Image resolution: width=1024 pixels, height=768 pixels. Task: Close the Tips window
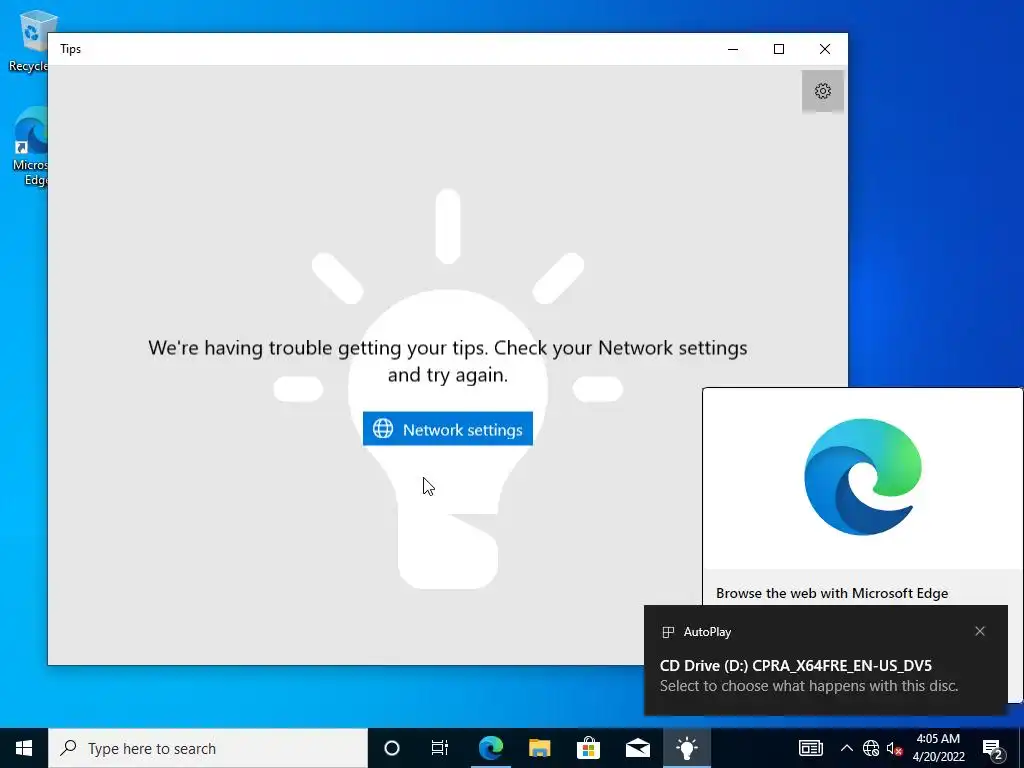click(825, 49)
